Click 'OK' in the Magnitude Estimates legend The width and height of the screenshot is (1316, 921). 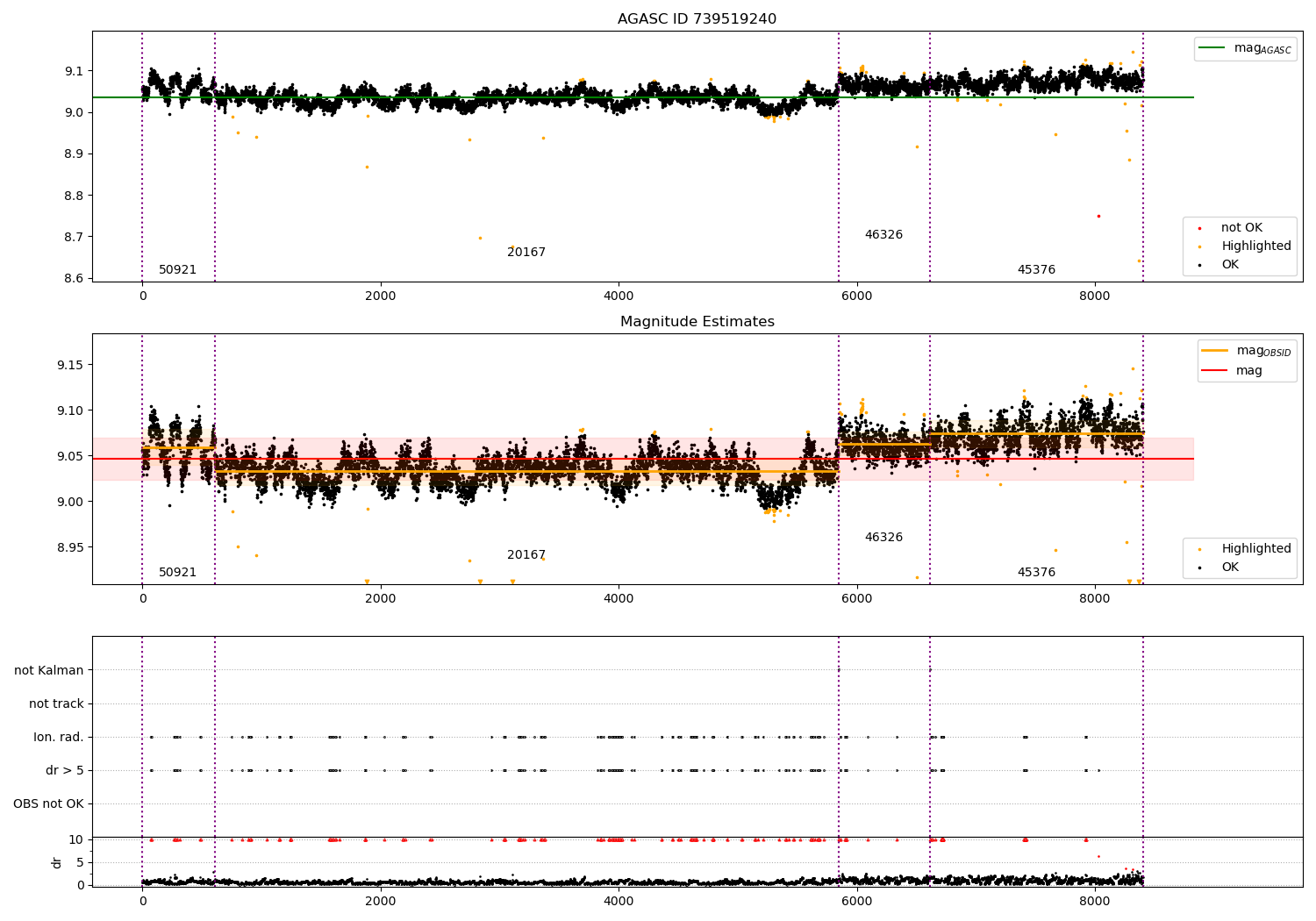click(1230, 568)
